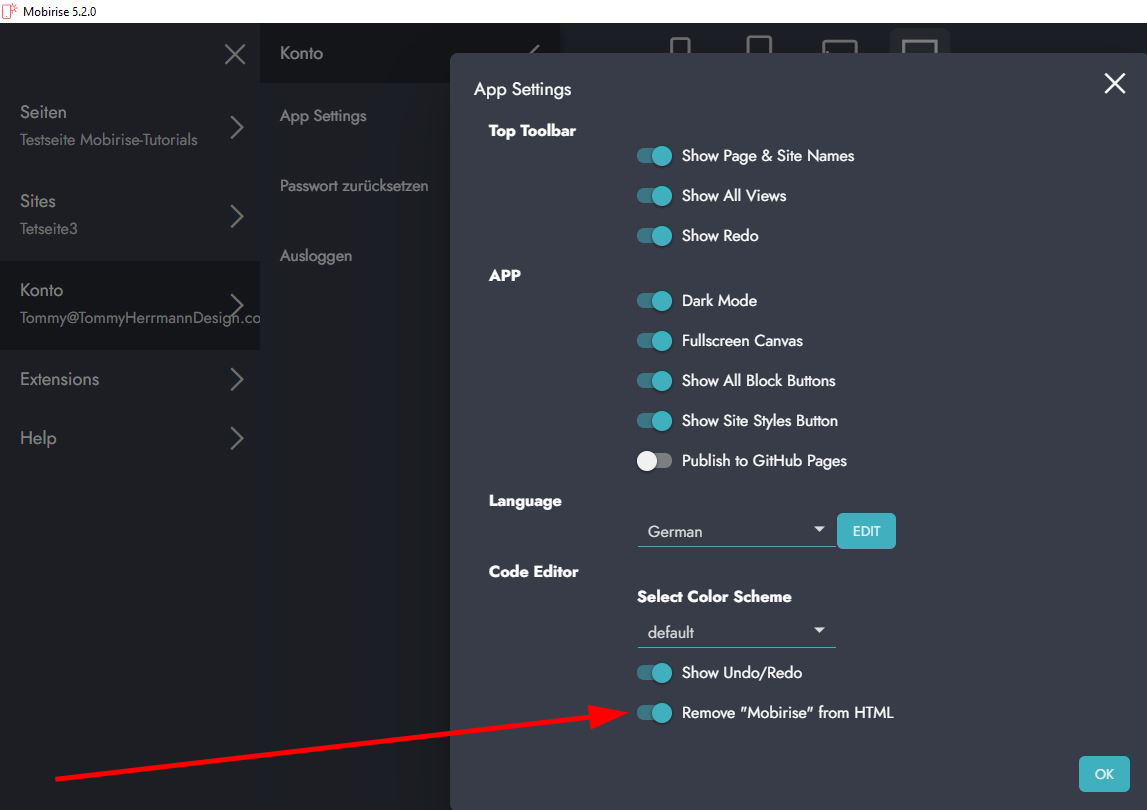Expand the Help chevron arrow

point(237,438)
